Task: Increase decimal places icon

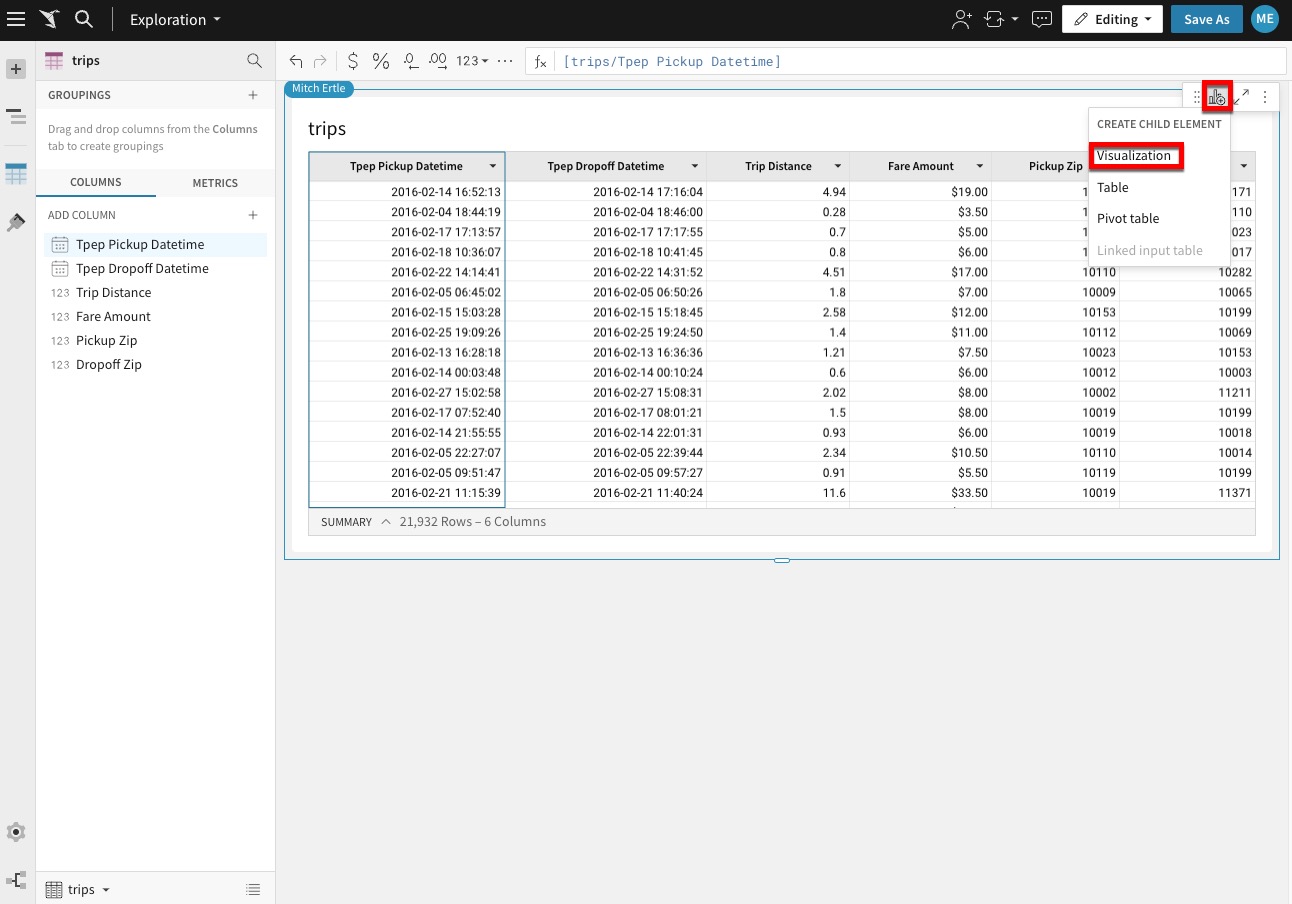Action: (x=437, y=61)
